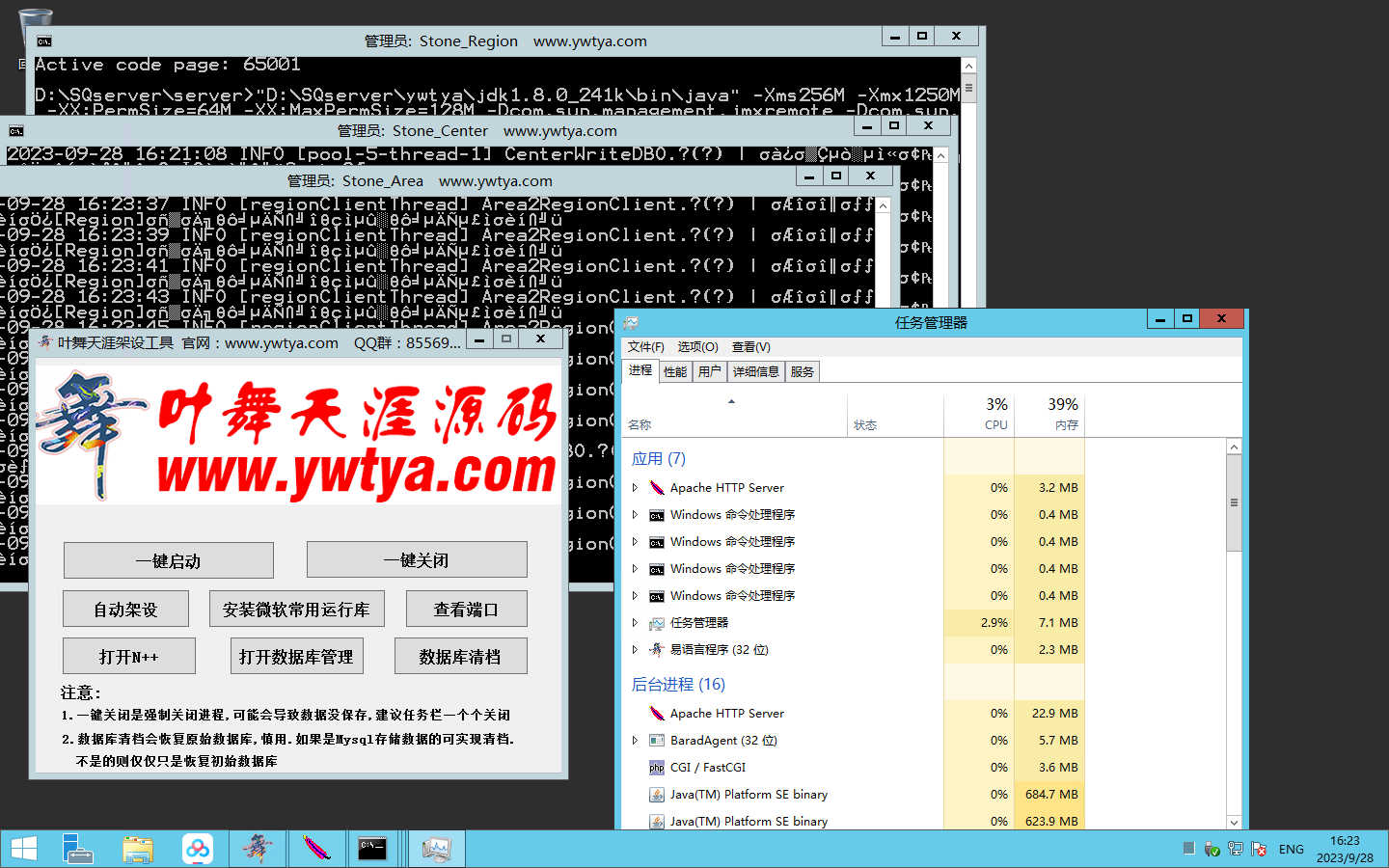Click the 打开数据库管理 button
Screen dimensions: 1389x868
pos(296,657)
